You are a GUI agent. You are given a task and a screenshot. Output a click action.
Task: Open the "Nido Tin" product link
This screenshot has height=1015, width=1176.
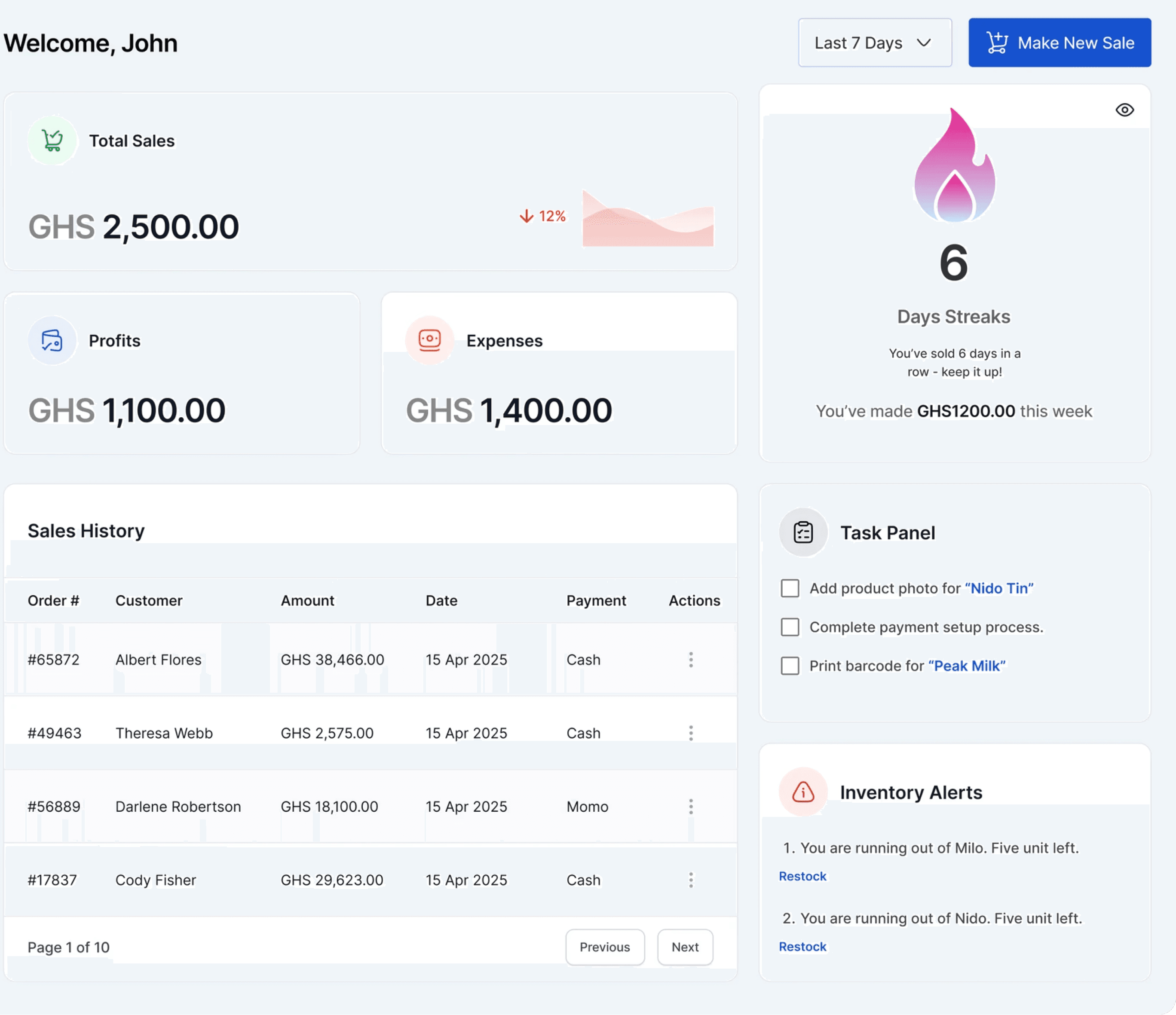(x=998, y=588)
